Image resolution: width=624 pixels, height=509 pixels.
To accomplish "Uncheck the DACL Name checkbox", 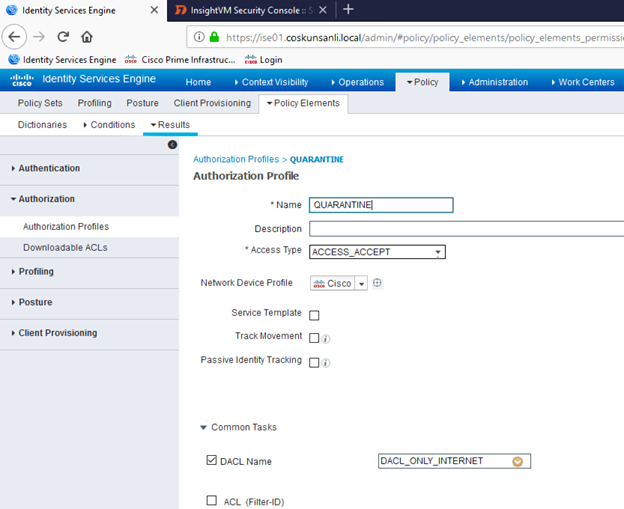I will pyautogui.click(x=212, y=460).
